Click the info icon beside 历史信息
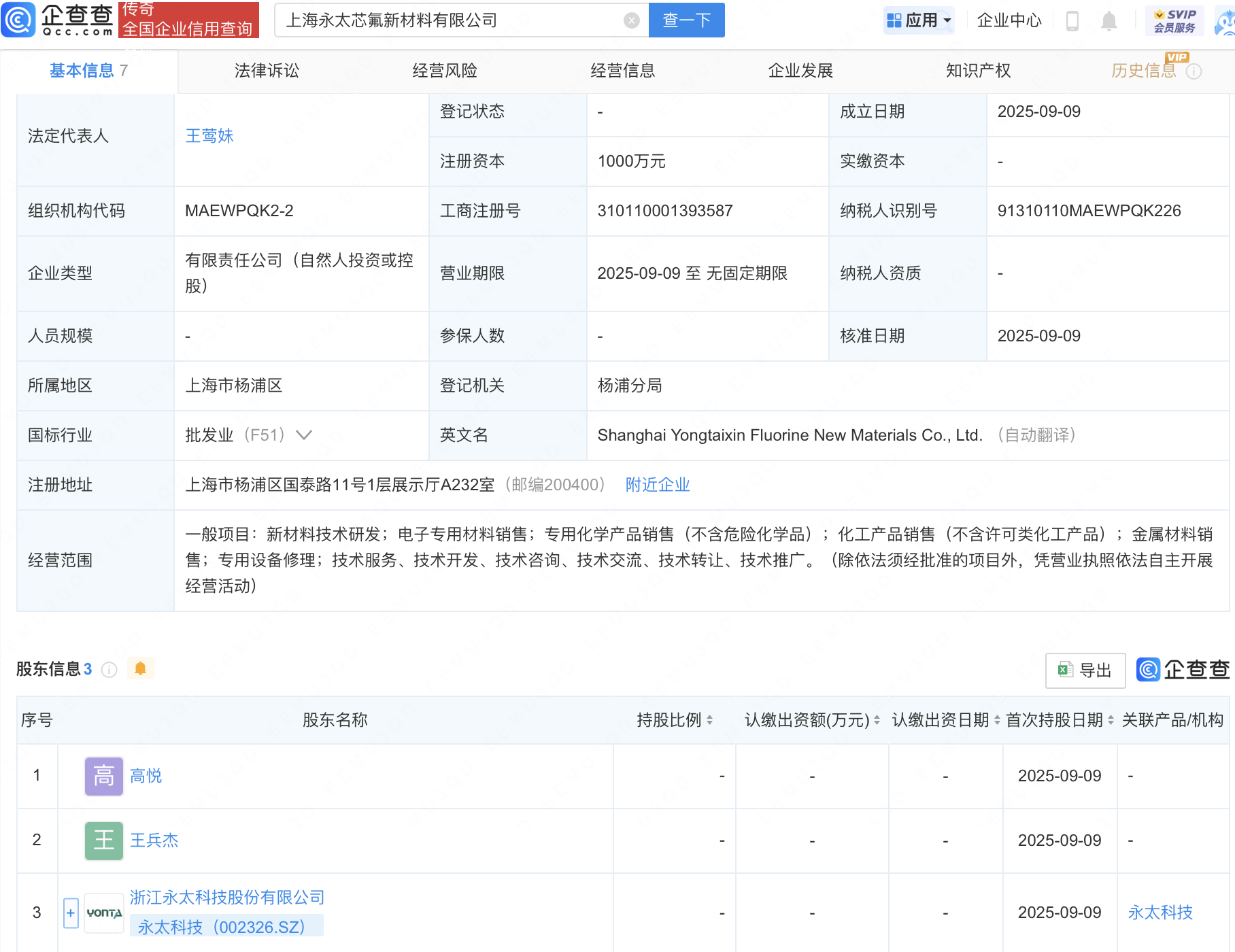Screen dimensions: 1235x952 1194,71
